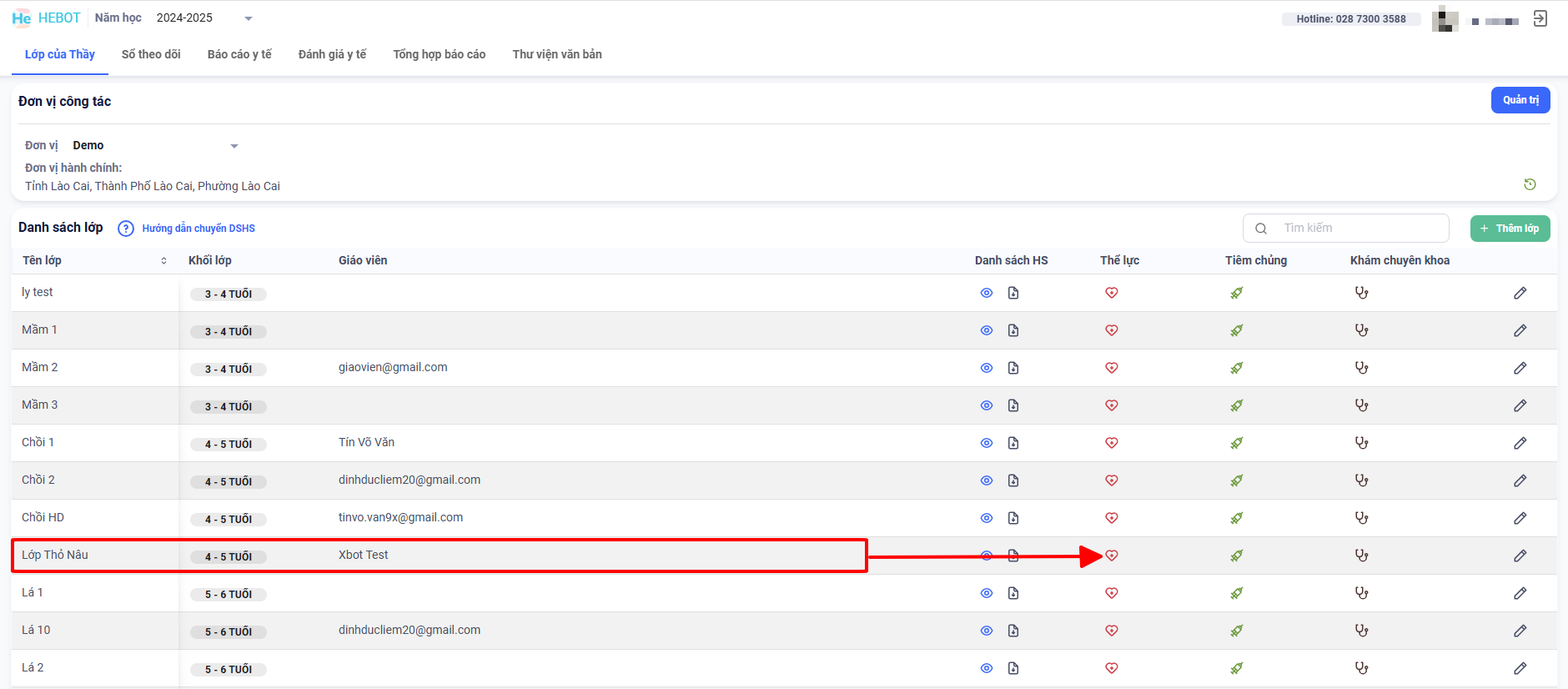Screen dimensions: 1568x689
Task: Open vaccination syringe icon for Mầm 2
Action: pyautogui.click(x=1237, y=368)
